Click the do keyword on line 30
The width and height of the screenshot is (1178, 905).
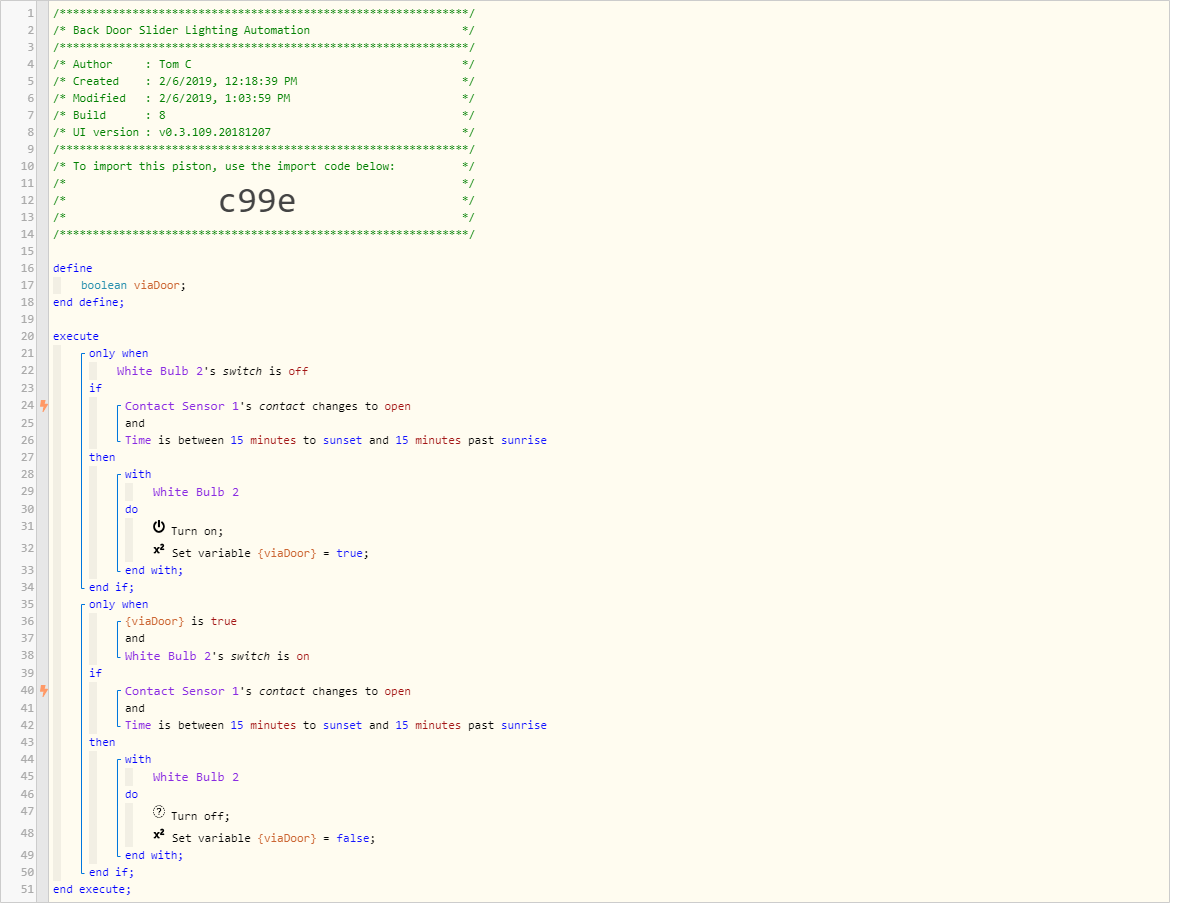[x=131, y=509]
